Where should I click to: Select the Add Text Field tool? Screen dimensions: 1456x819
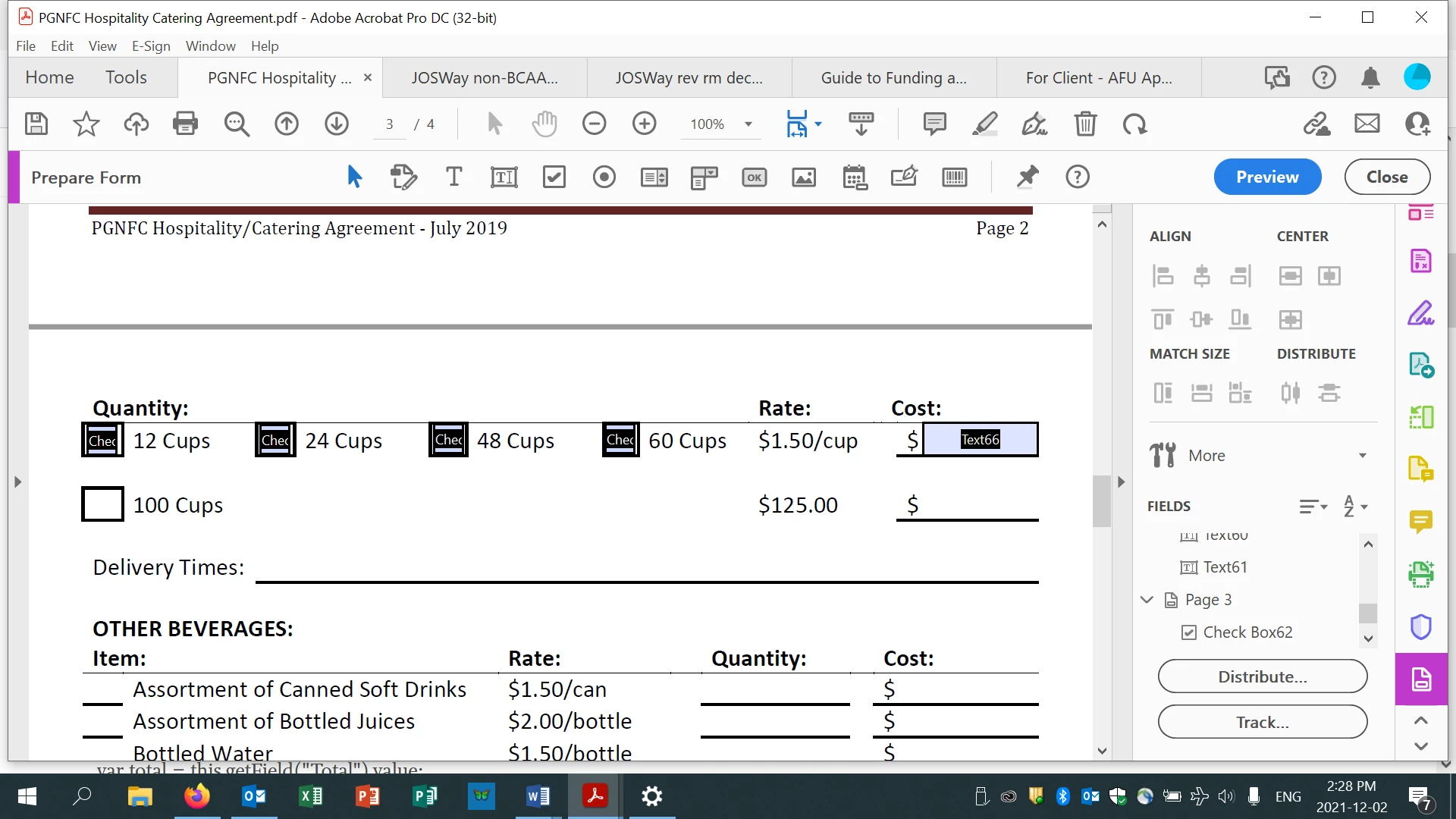point(504,177)
